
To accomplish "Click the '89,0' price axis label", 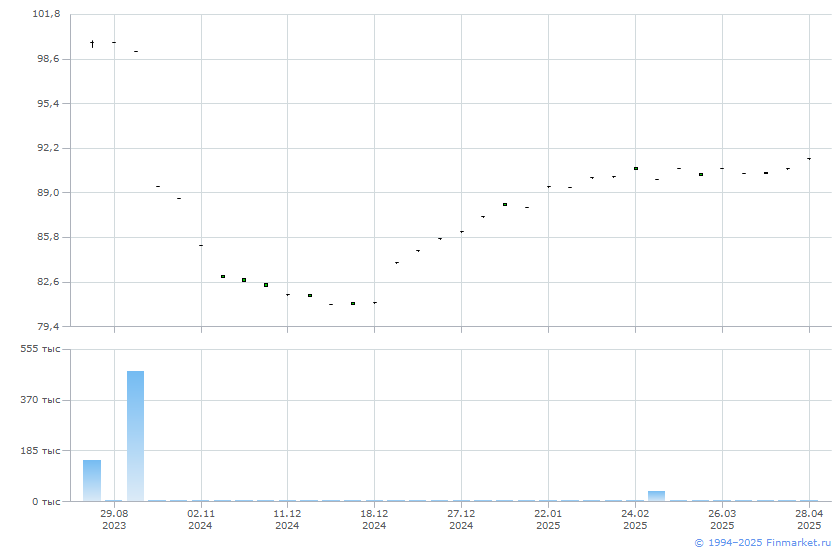I will (49, 192).
